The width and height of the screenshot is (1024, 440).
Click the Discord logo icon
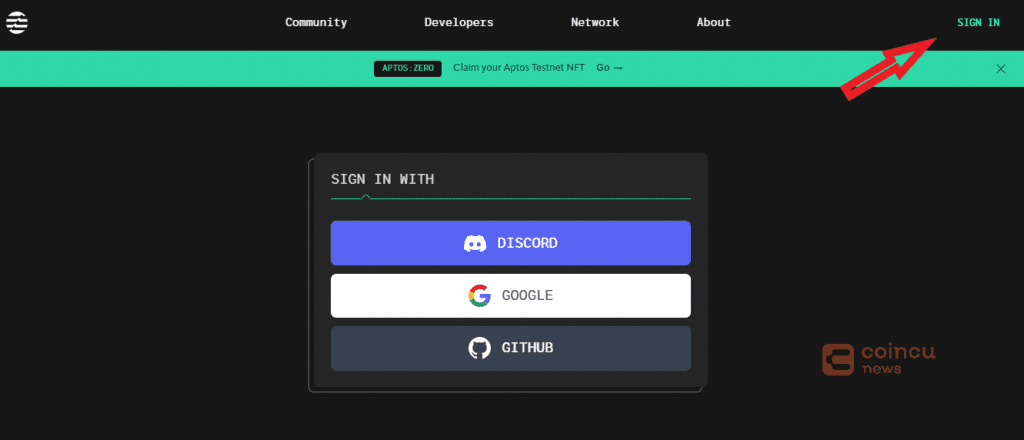tap(475, 244)
